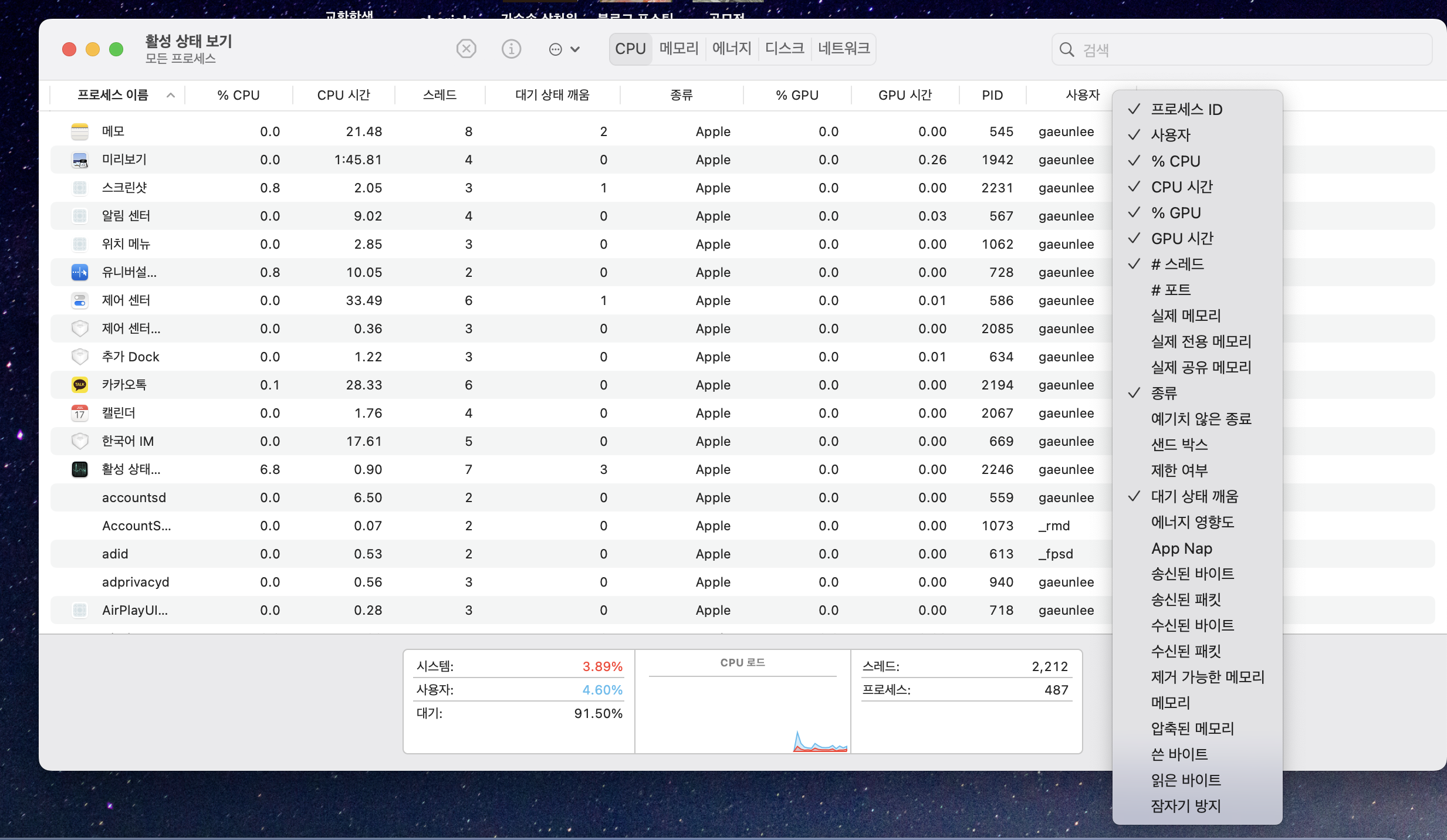Screen dimensions: 1447x840
Task: Sort by the GPU 시간 column header
Action: (x=905, y=95)
